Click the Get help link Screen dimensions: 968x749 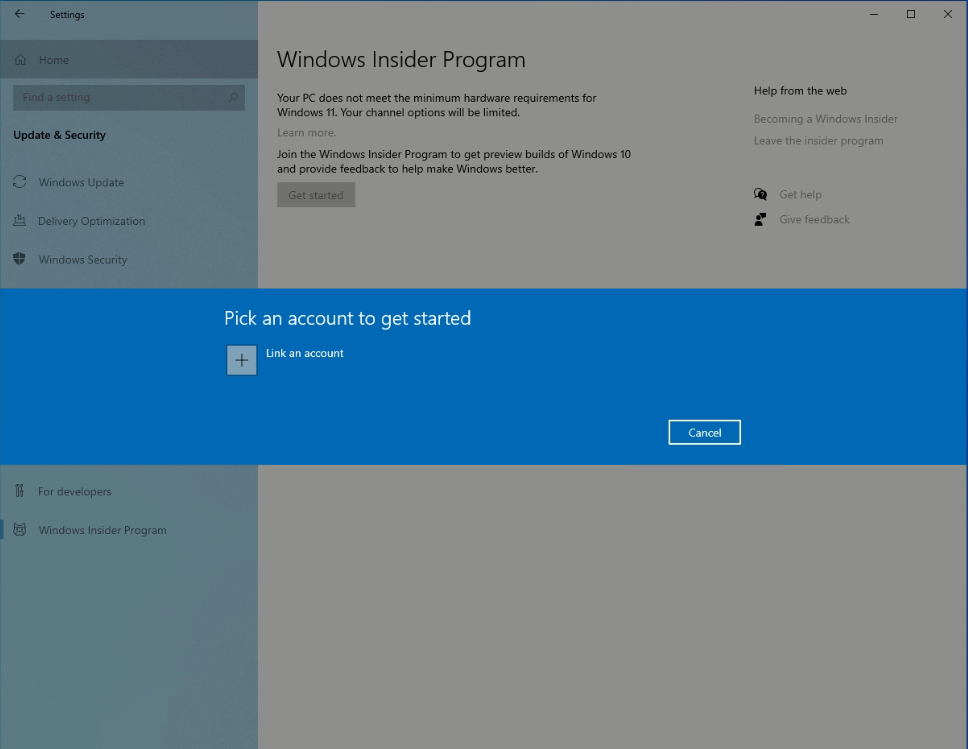[800, 195]
